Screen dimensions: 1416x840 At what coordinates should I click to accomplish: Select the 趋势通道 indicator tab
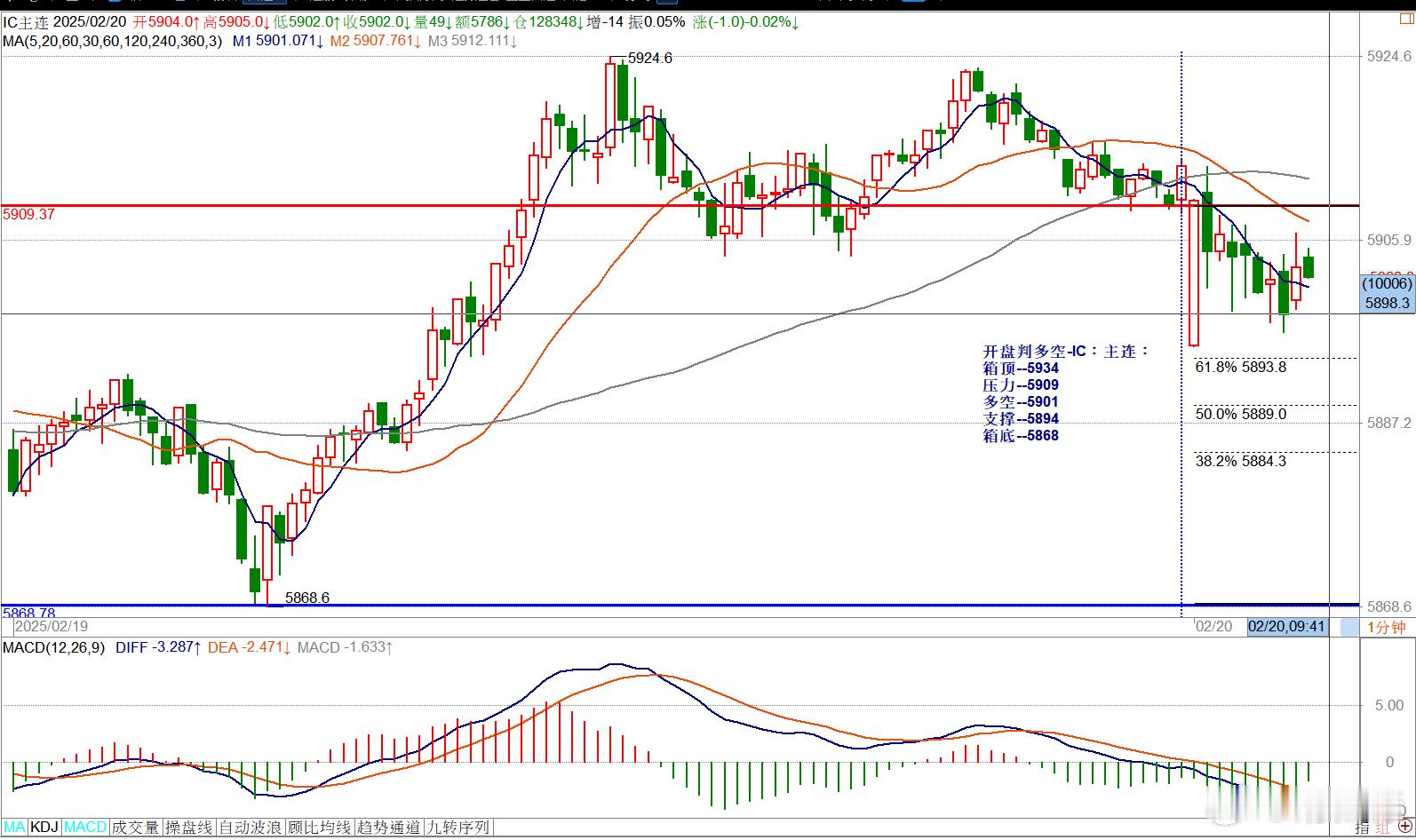(389, 828)
